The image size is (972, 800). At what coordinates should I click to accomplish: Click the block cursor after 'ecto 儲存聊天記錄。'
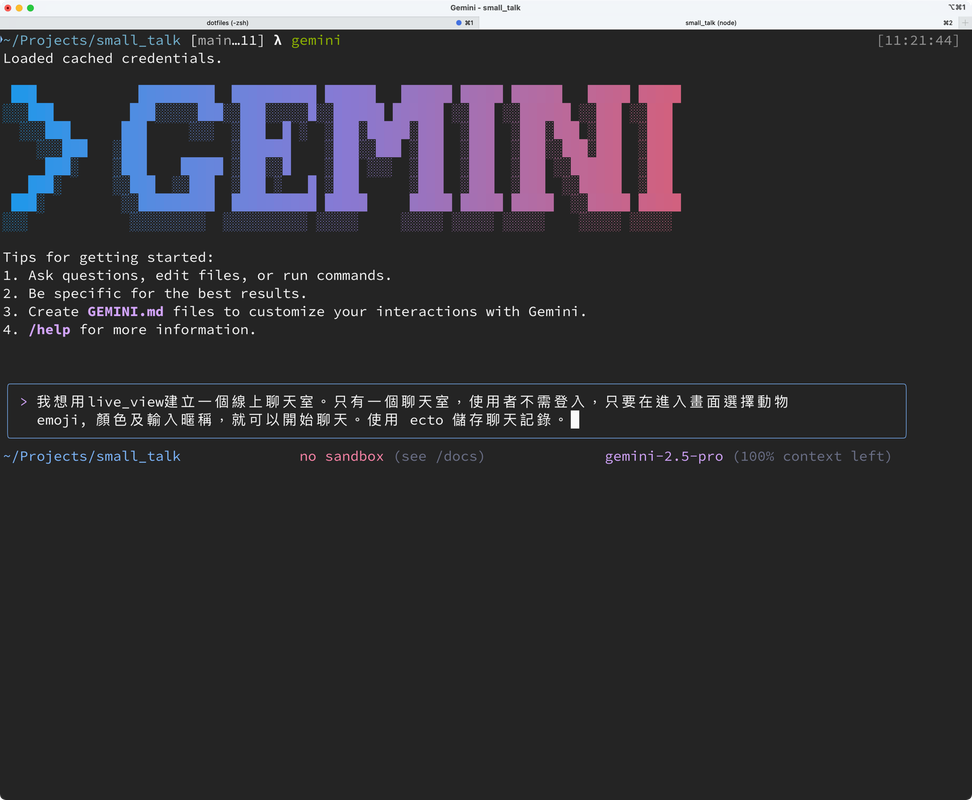click(x=575, y=420)
